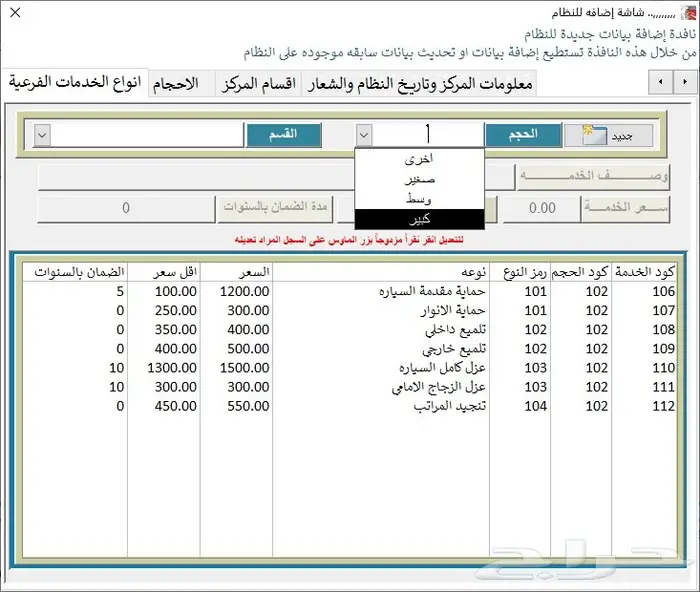Click the السعر column header
Viewport: 700px width, 592px height.
[237, 272]
